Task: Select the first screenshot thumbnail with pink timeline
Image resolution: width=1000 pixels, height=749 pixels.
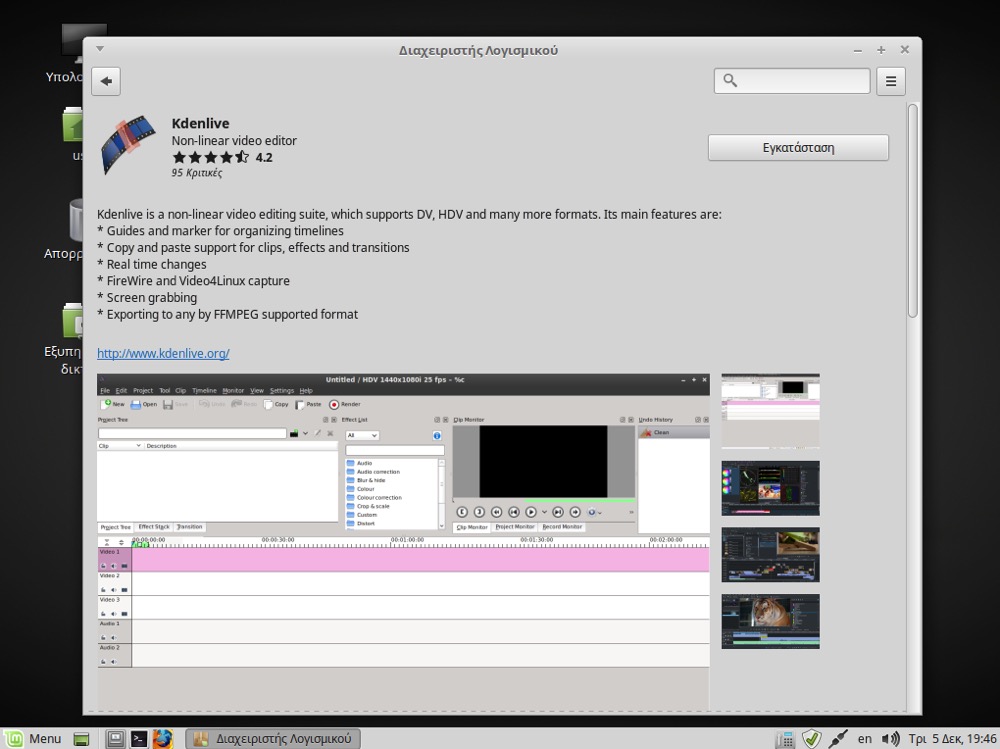Action: [x=770, y=411]
